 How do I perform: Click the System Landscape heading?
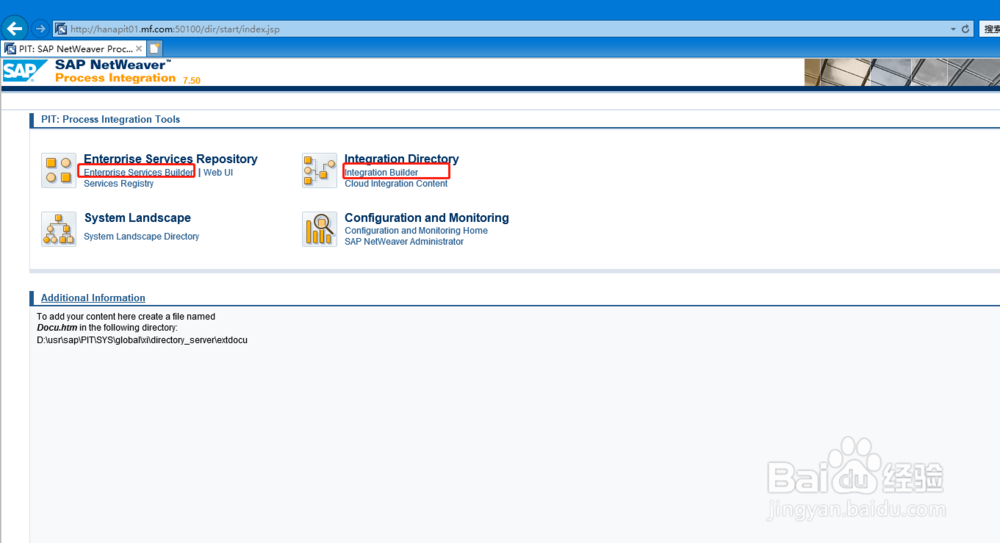click(x=137, y=218)
